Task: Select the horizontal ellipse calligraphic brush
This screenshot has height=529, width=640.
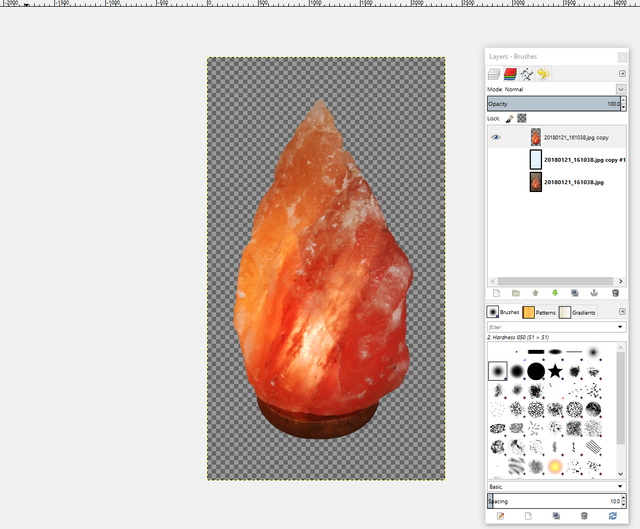Action: click(x=555, y=351)
